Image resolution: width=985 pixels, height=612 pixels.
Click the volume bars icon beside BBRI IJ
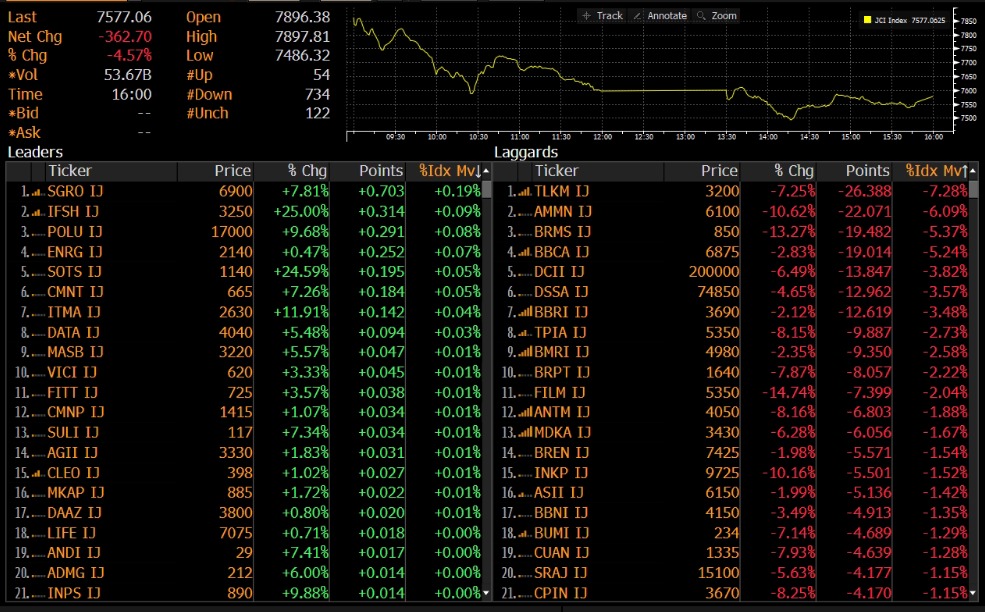coord(525,313)
